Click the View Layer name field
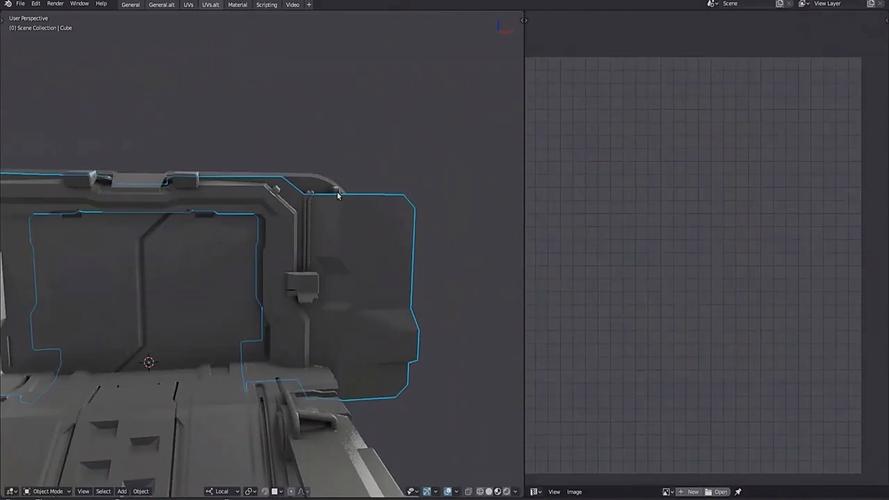889x500 pixels. [x=838, y=3]
